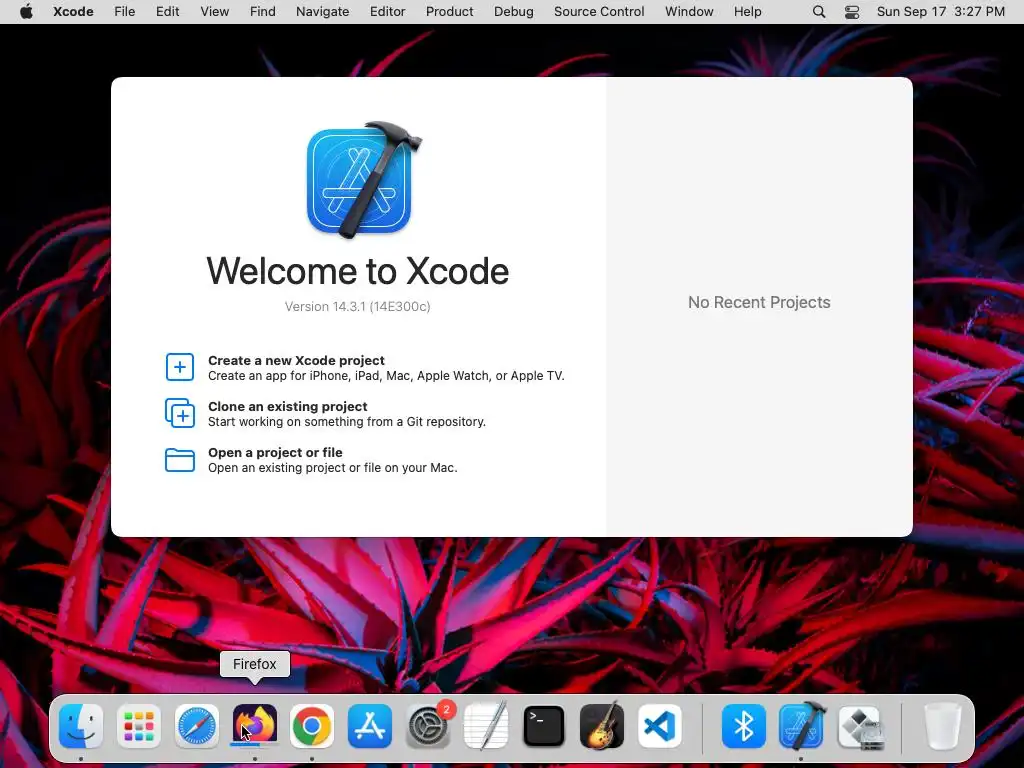Open Spotlight search in menu bar

[x=819, y=12]
